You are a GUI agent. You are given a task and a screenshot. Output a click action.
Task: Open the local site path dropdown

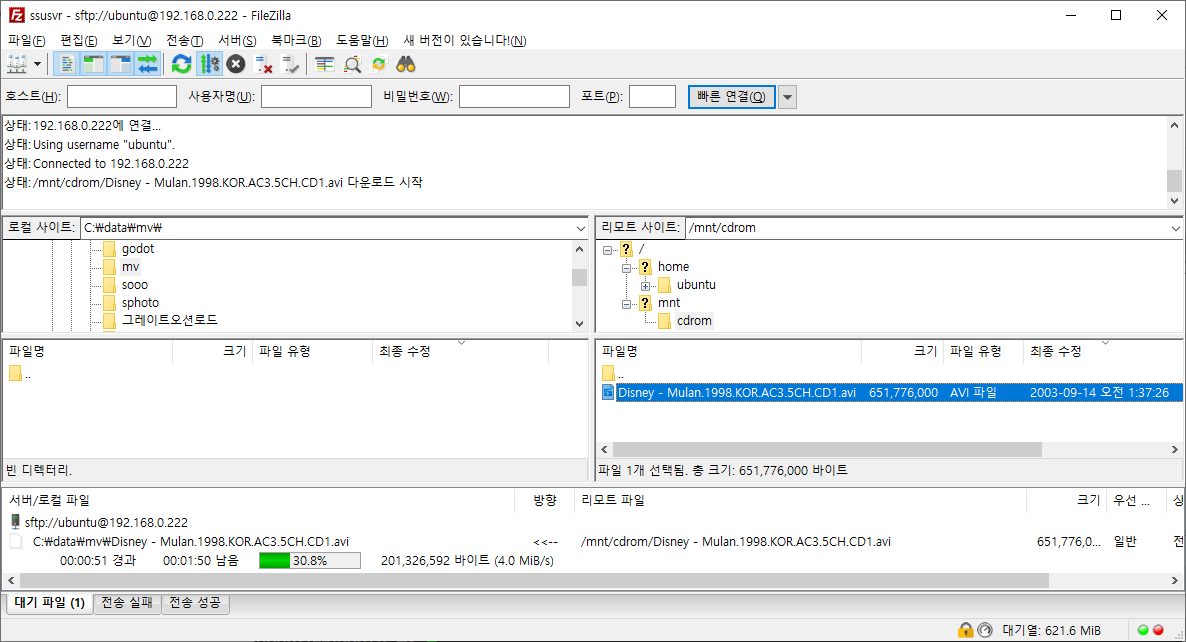[x=580, y=228]
